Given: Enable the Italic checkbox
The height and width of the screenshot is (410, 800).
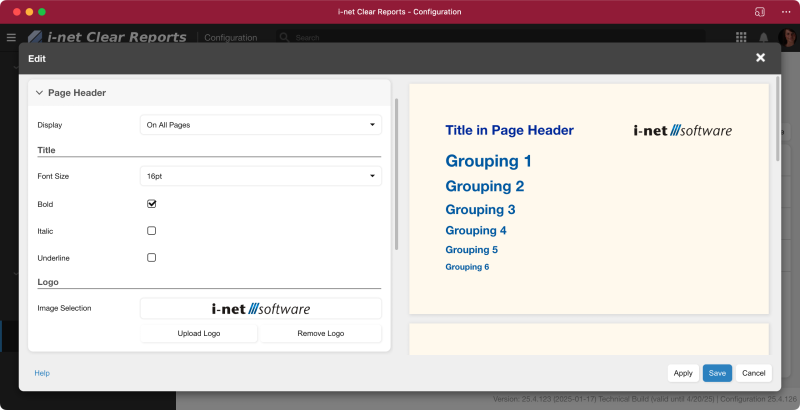Looking at the screenshot, I should coord(152,231).
